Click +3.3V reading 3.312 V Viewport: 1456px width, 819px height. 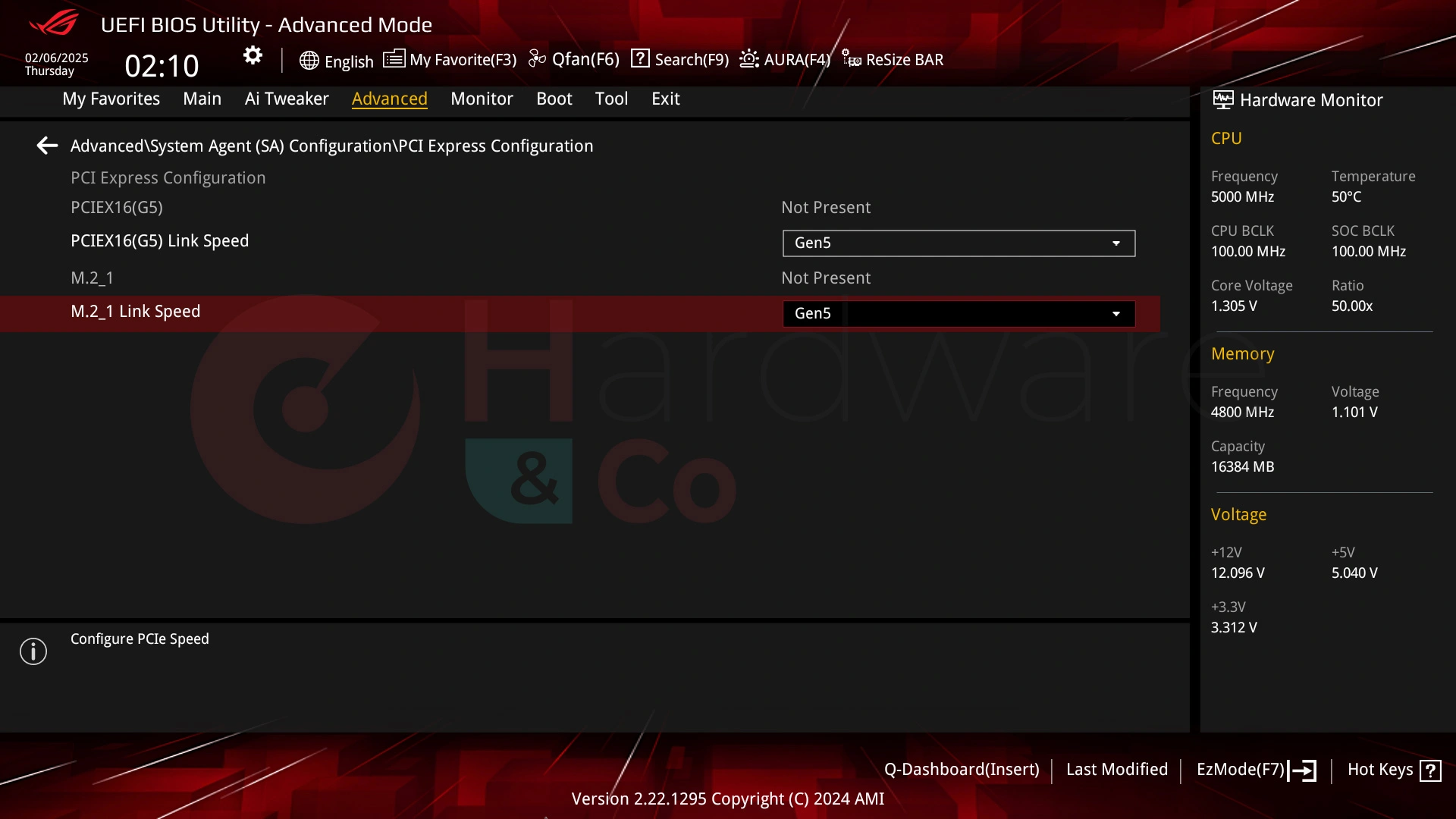coord(1234,628)
